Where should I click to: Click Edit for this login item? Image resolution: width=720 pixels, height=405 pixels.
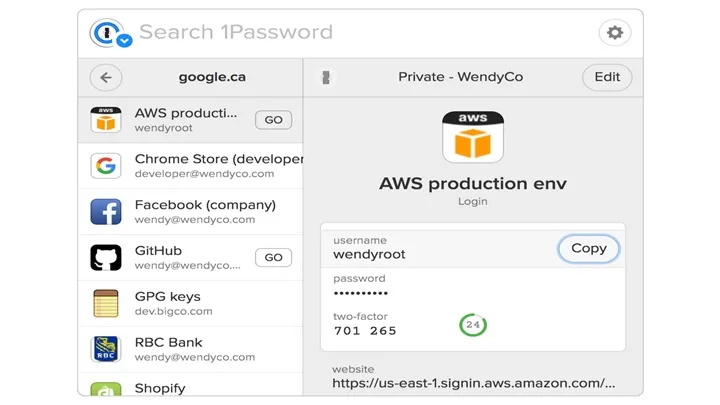coord(607,77)
